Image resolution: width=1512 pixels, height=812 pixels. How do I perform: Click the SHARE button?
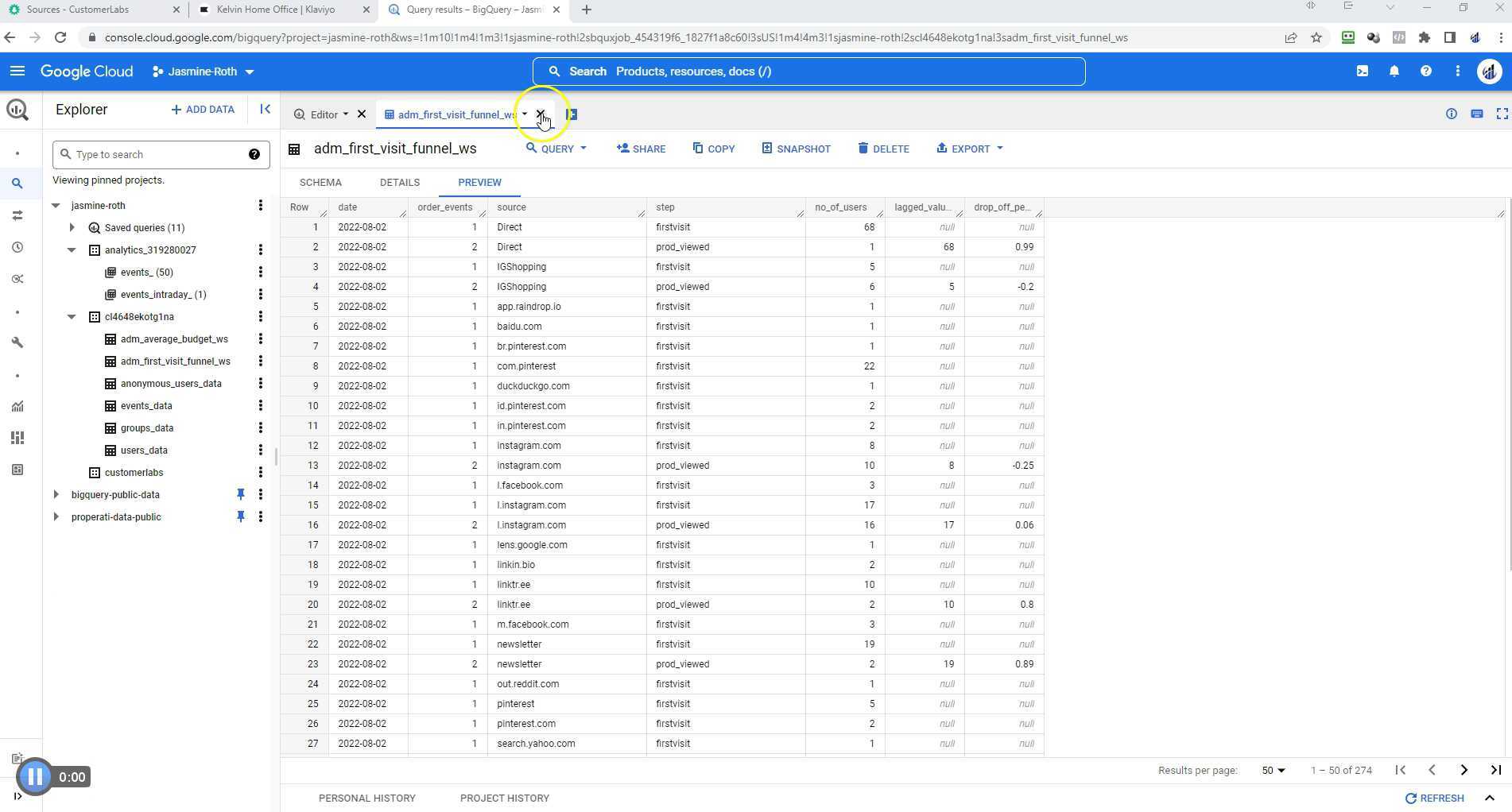point(641,149)
